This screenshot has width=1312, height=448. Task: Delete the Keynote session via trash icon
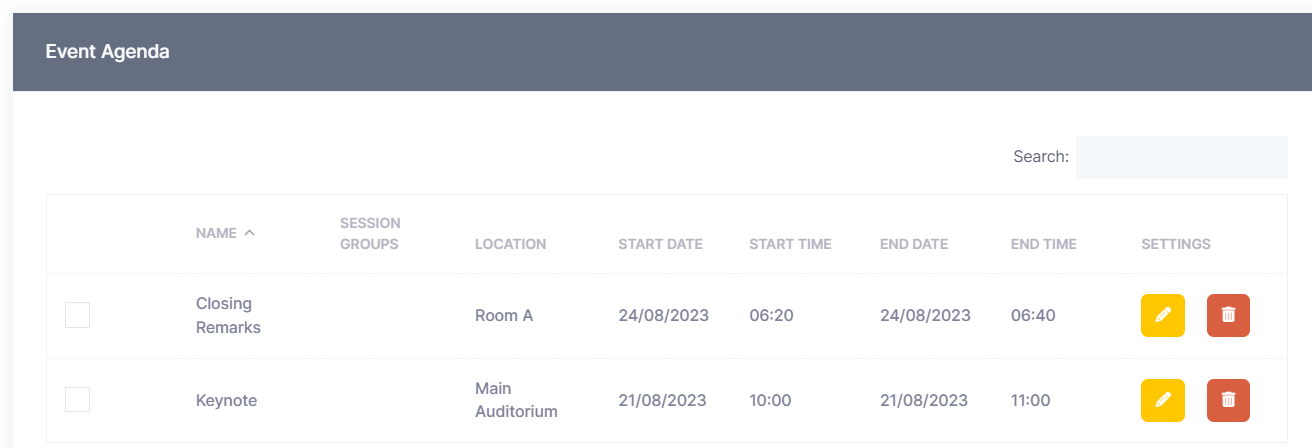(1228, 400)
